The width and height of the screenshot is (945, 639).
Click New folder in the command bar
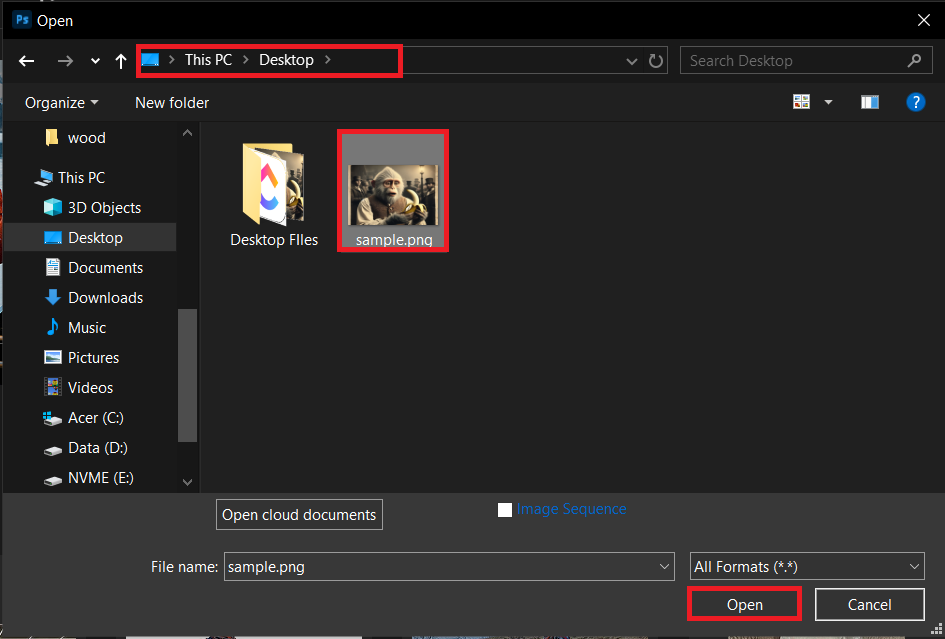171,102
